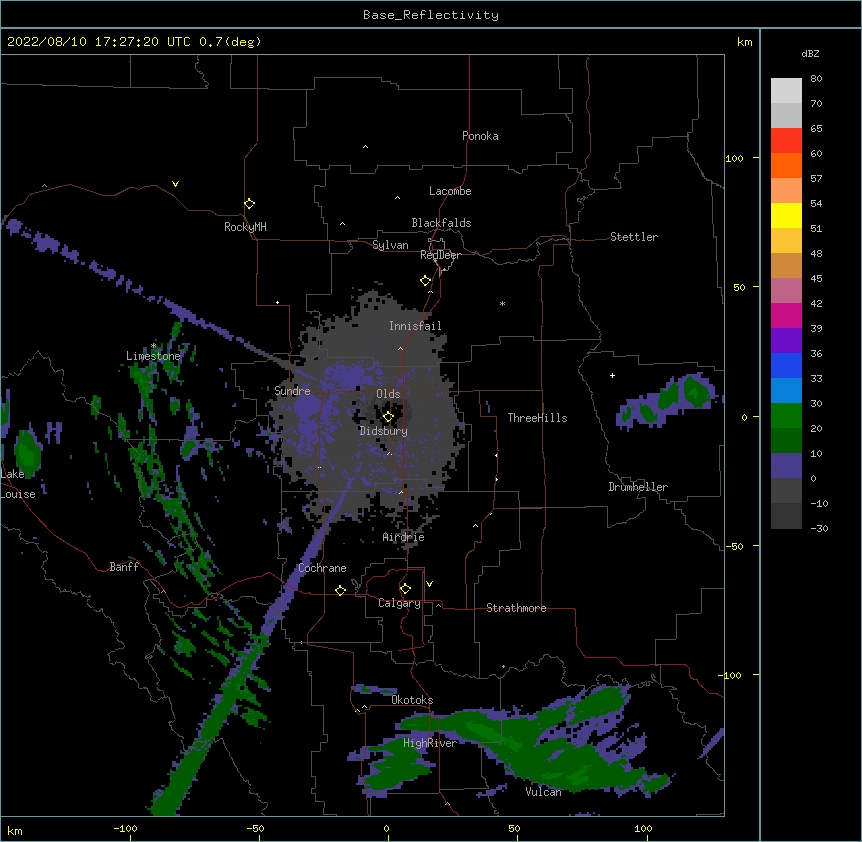Click the white asterisk marker above Limestone
The width and height of the screenshot is (862, 842).
(x=153, y=346)
